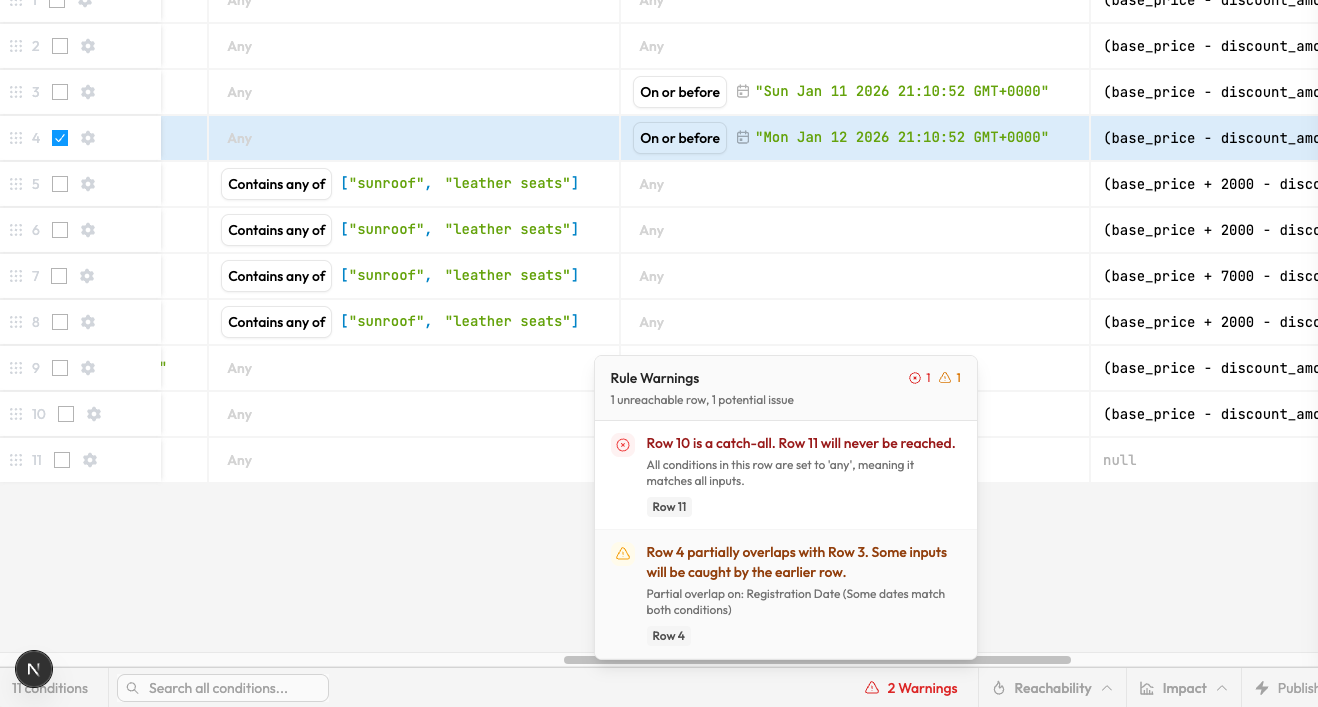1318x707 pixels.
Task: Click calendar icon beside Sun Jan 11 date
Action: point(743,92)
